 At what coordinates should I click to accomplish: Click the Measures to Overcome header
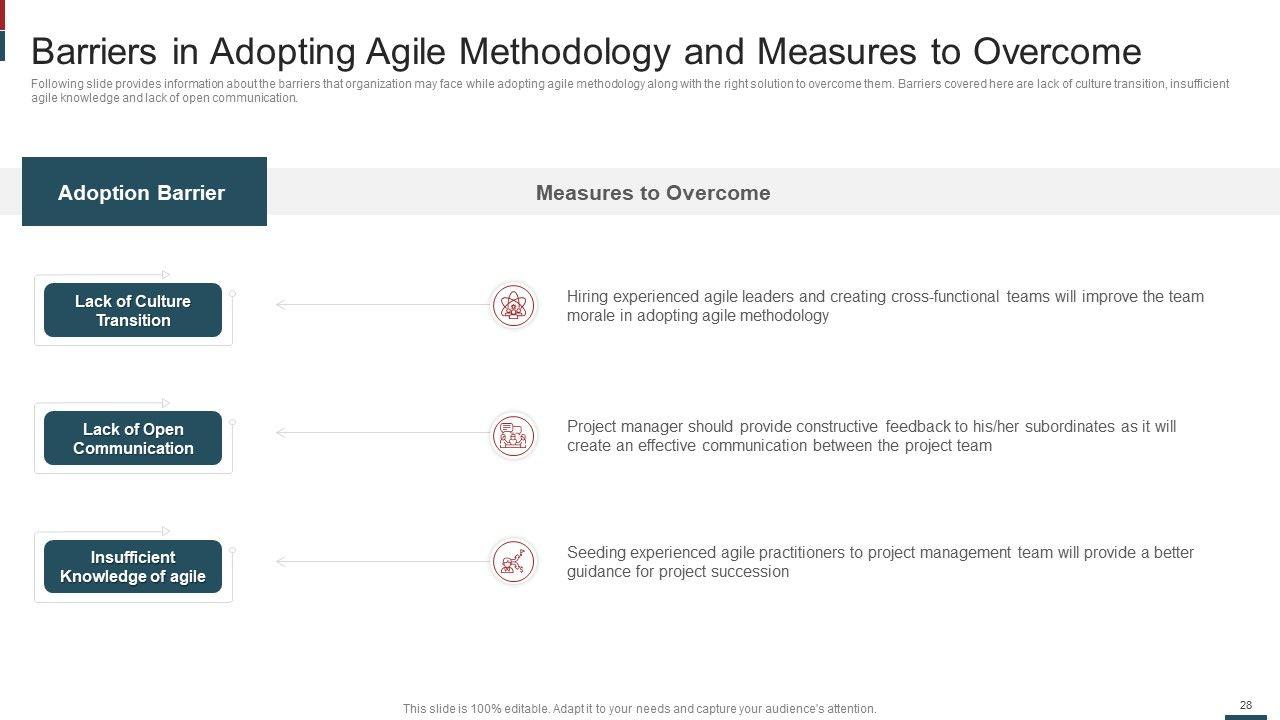[x=653, y=193]
